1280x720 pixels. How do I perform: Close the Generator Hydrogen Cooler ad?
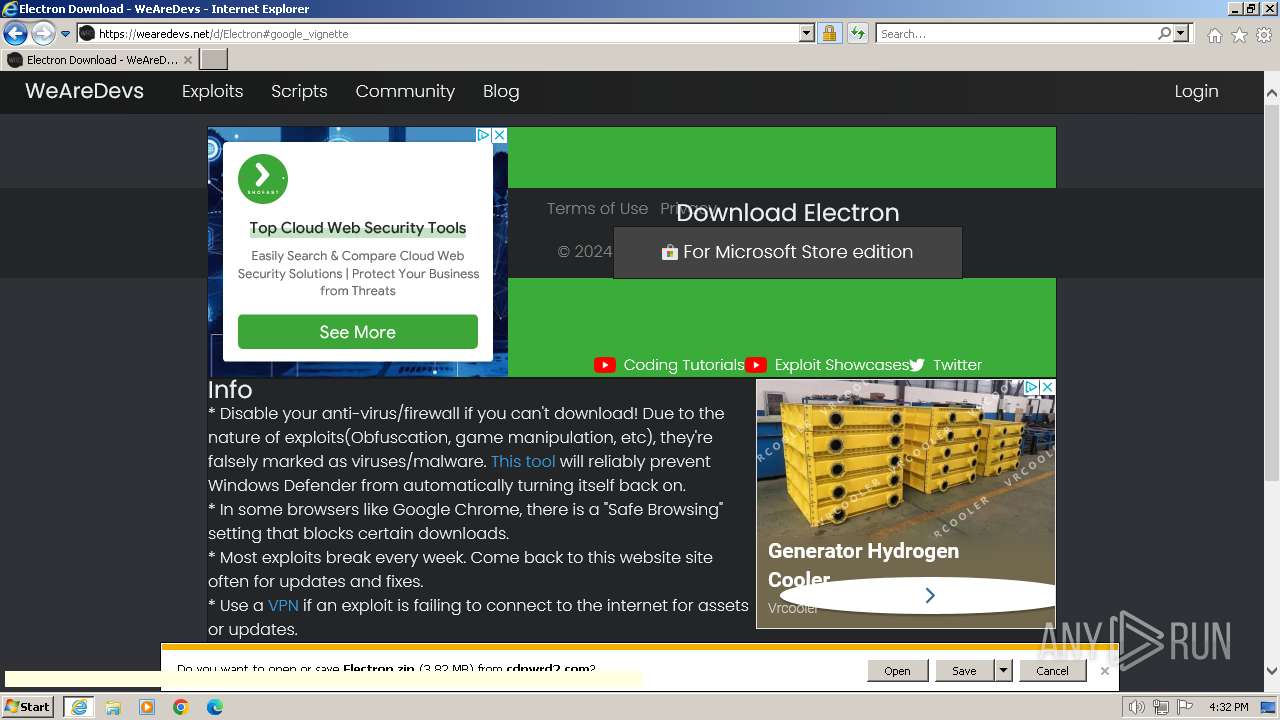pos(1047,387)
